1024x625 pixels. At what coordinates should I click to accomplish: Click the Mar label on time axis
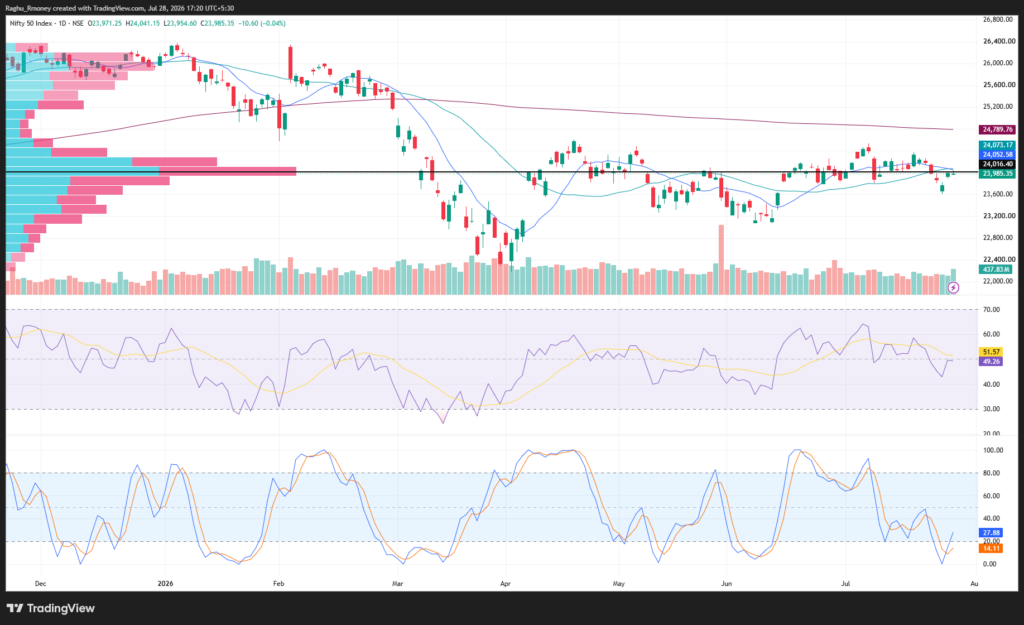click(x=397, y=584)
